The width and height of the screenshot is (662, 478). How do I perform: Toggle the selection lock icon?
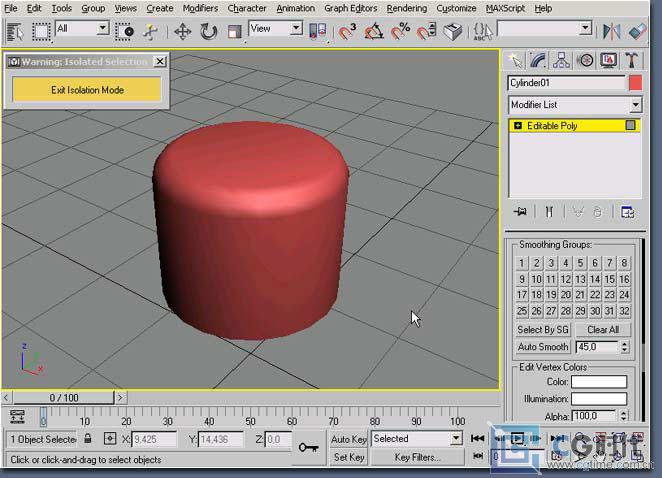87,438
